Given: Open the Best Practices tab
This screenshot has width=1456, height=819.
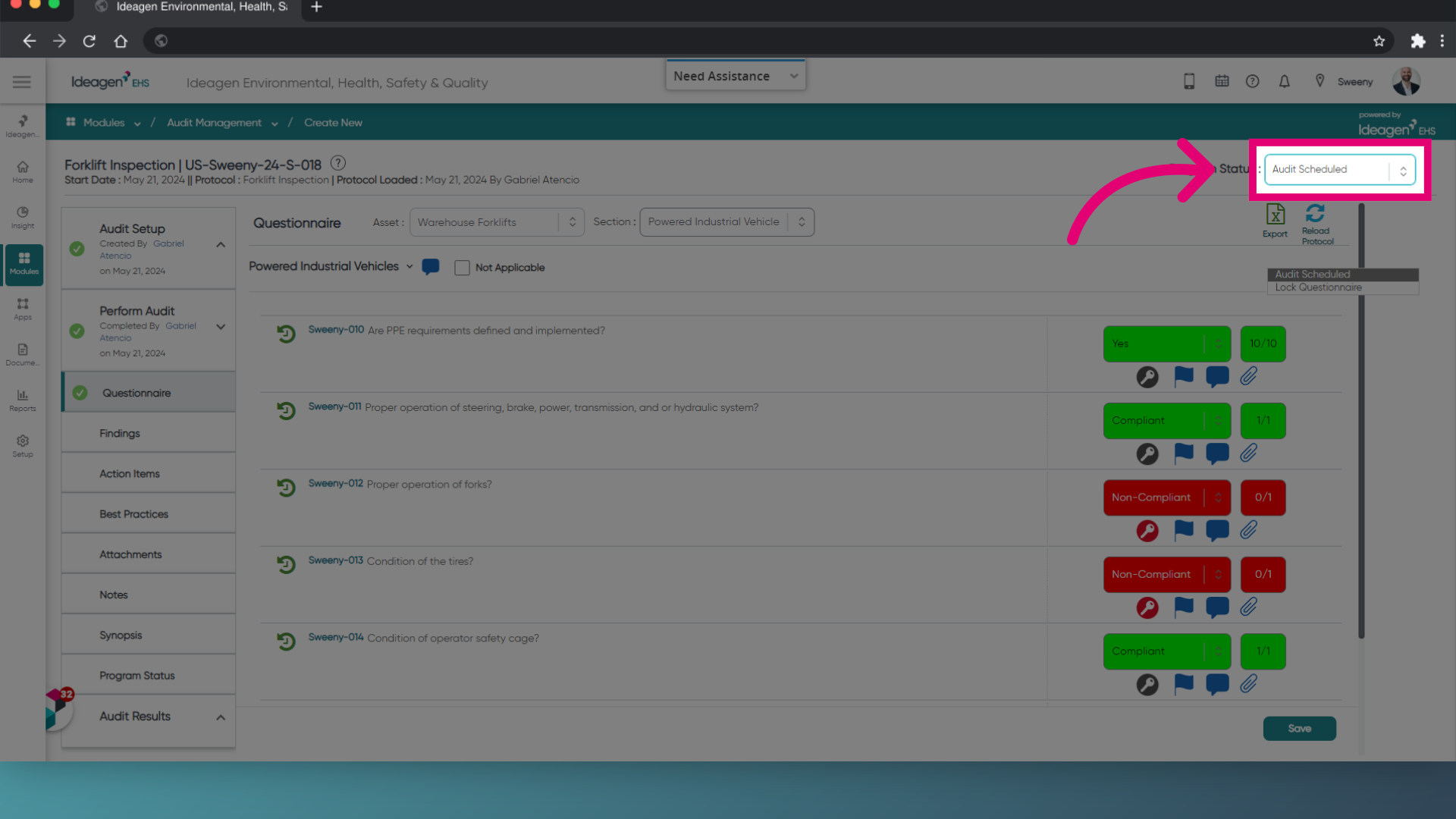Looking at the screenshot, I should coord(149,514).
